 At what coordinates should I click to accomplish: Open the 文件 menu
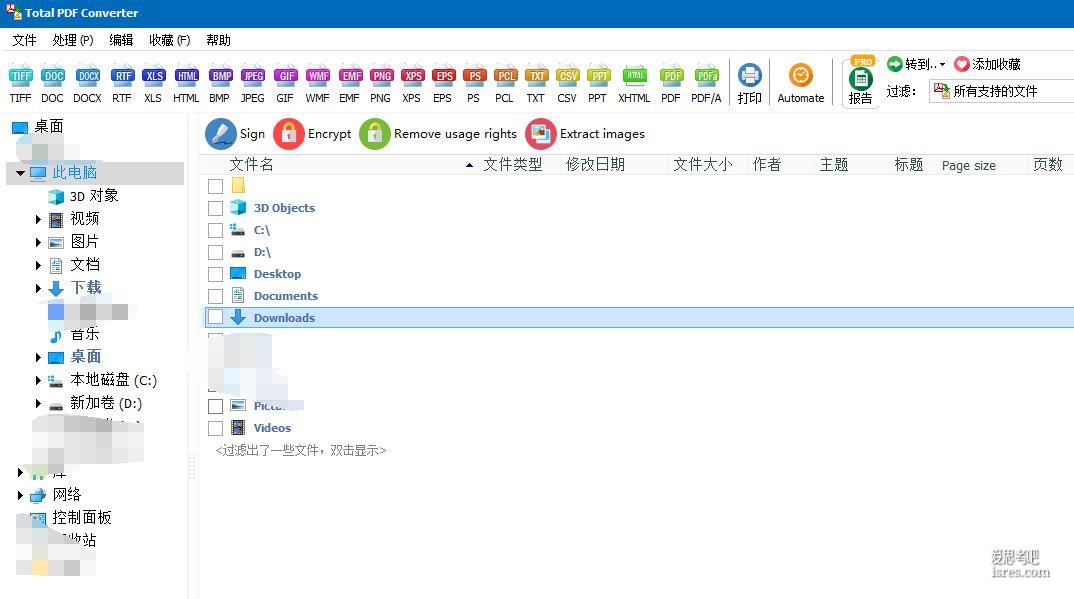click(x=24, y=40)
